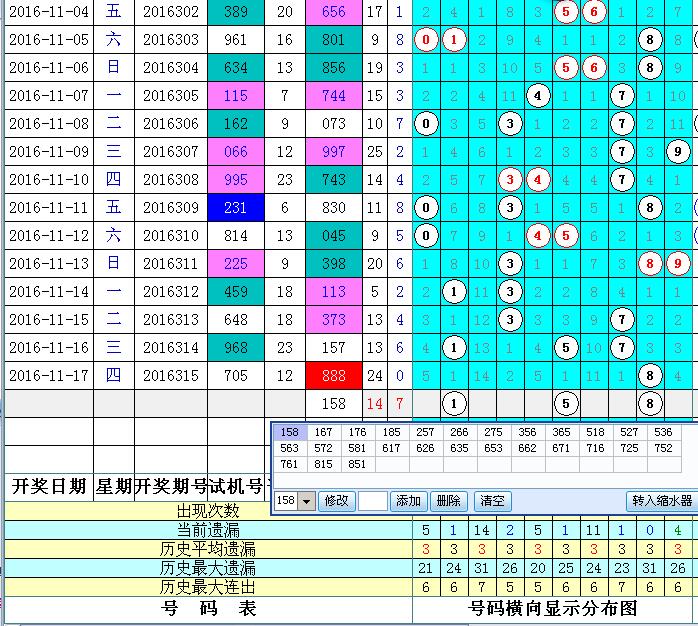Click the 修改 button
The image size is (698, 626).
pyautogui.click(x=336, y=501)
